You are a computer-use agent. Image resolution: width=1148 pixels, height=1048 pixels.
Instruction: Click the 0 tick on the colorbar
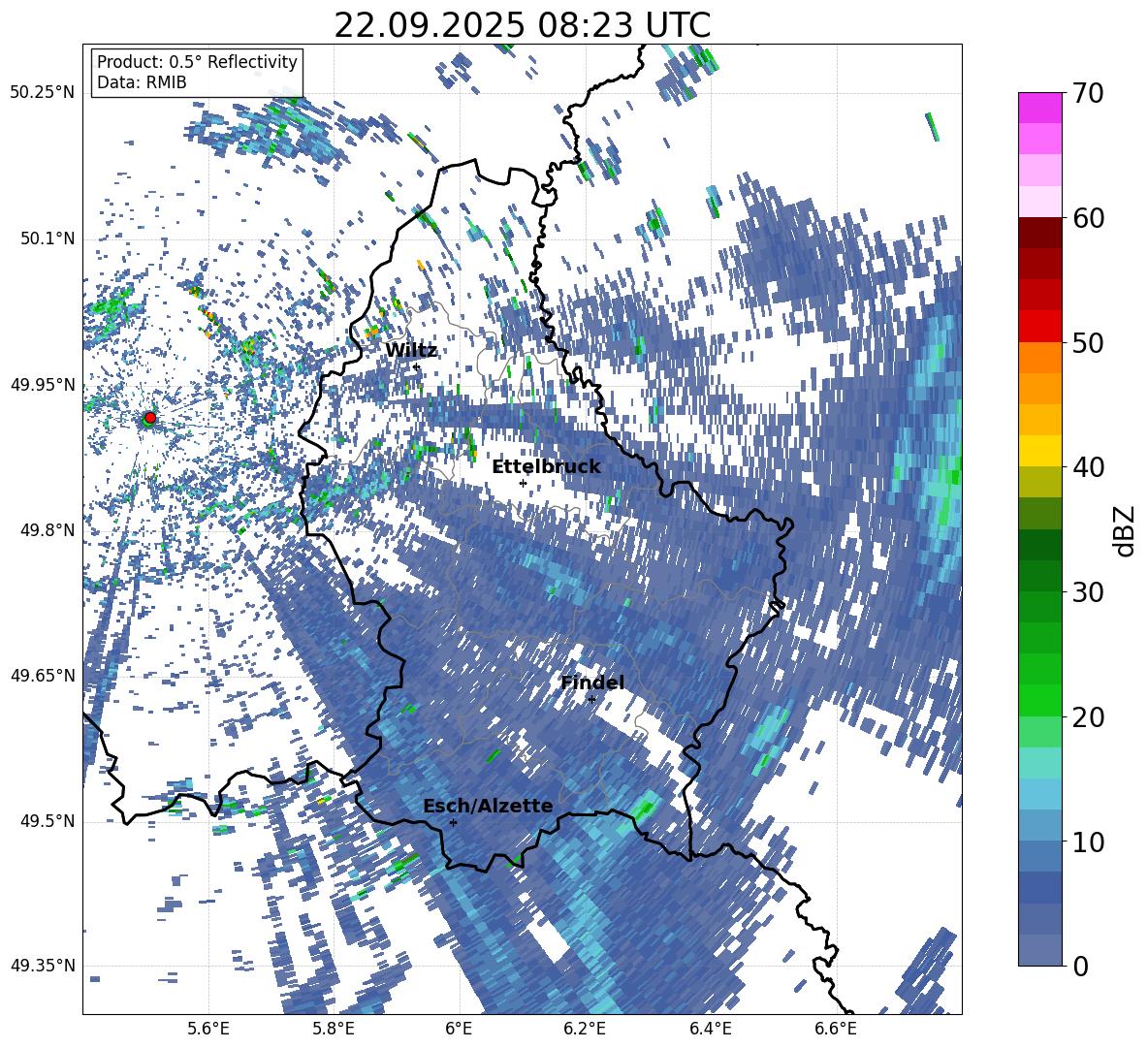[1080, 966]
